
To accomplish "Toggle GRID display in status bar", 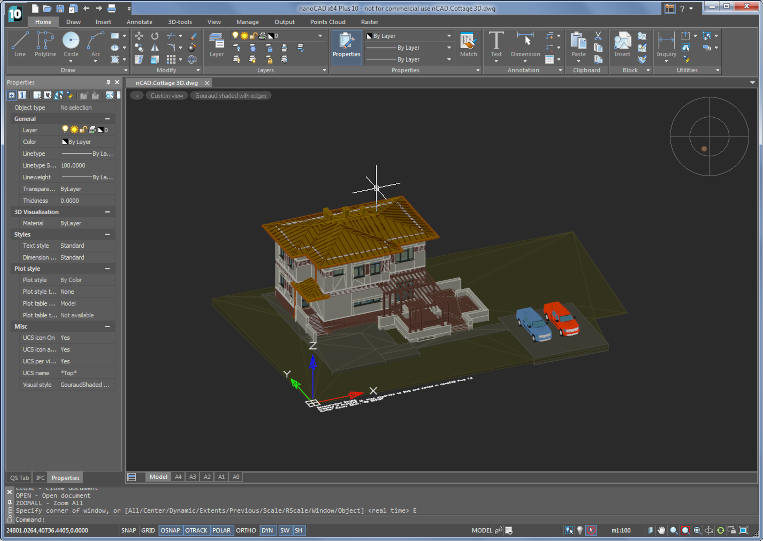I will [x=148, y=530].
